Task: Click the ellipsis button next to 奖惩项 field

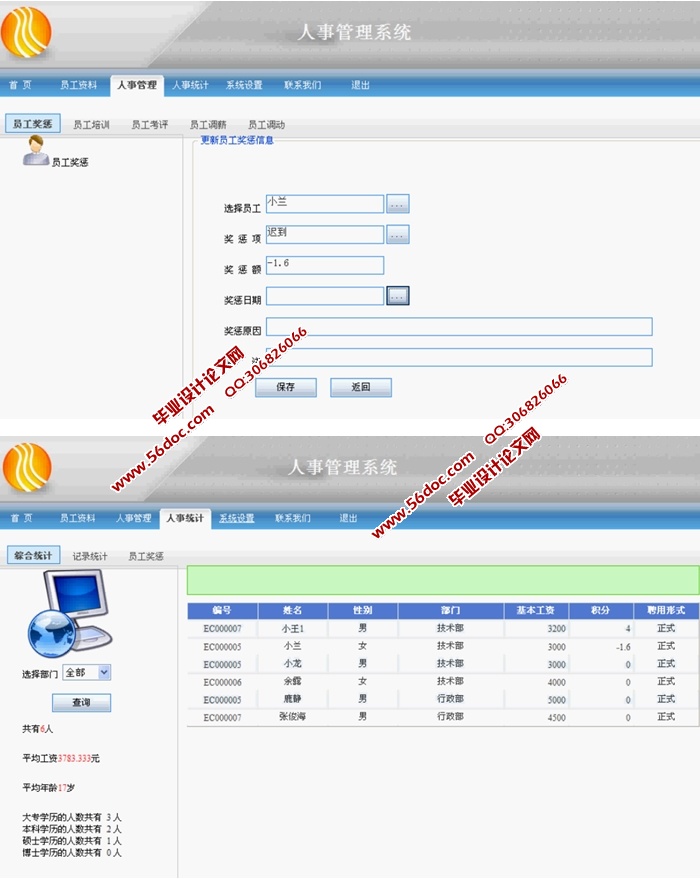Action: (398, 235)
